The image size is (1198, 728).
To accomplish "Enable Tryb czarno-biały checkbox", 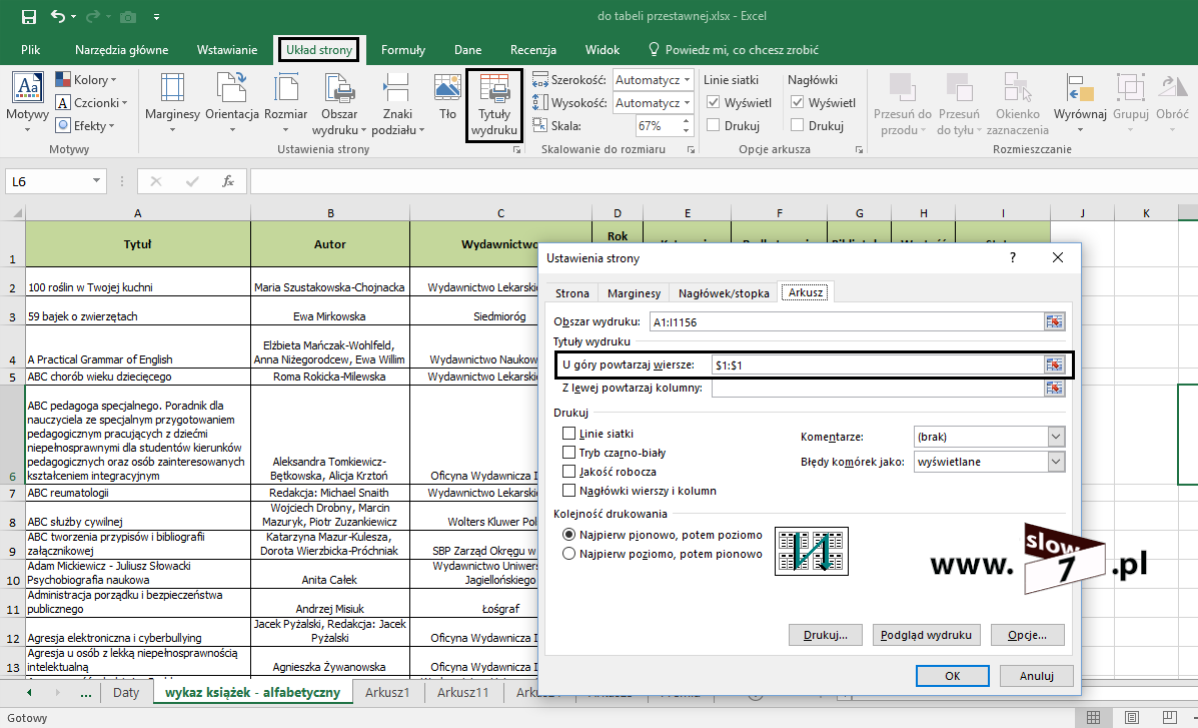I will [568, 452].
